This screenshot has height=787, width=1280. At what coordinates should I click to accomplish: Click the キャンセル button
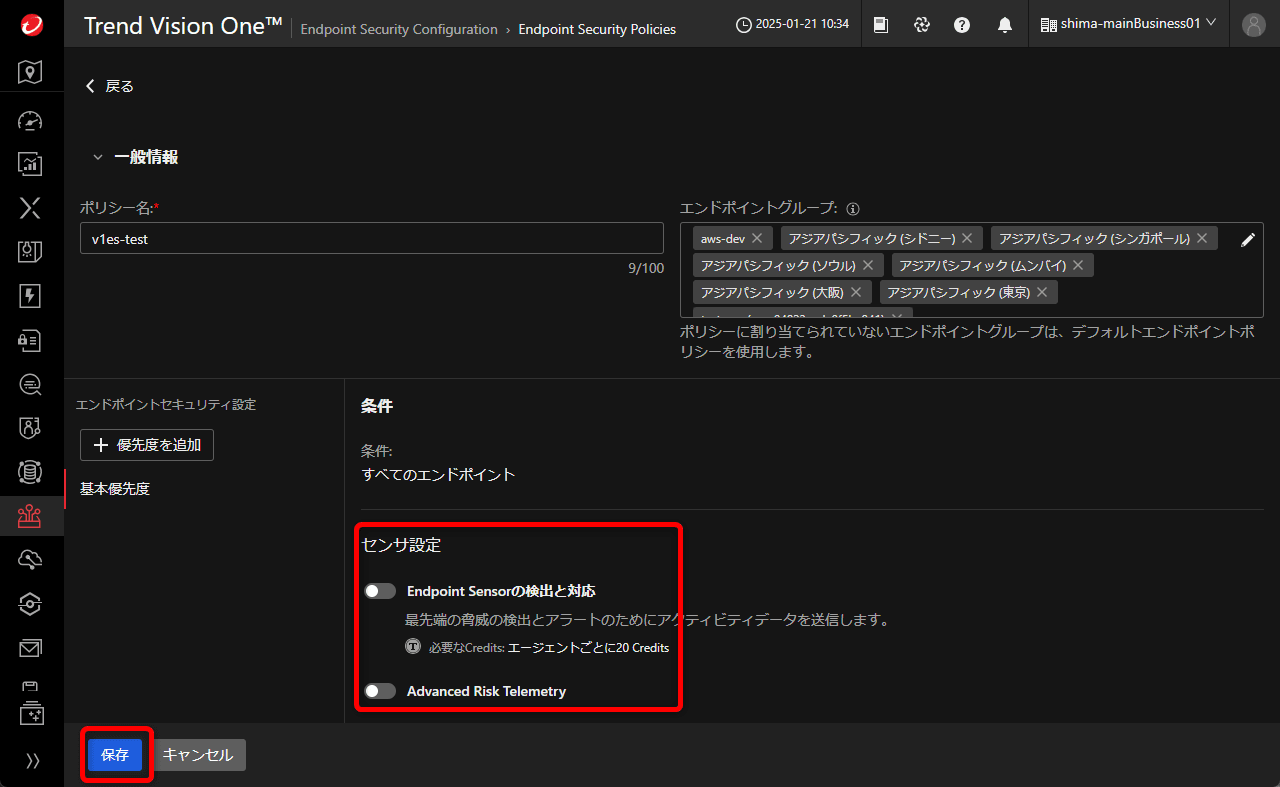coord(198,755)
